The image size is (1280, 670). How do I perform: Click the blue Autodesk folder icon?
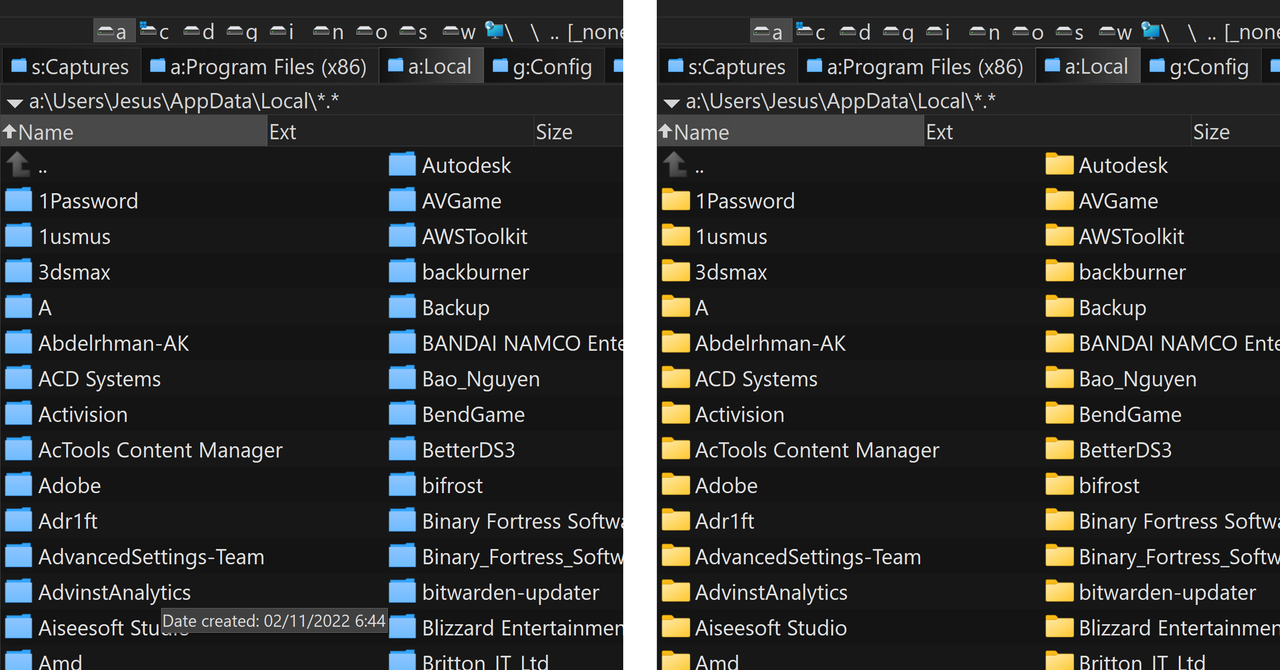[x=402, y=165]
